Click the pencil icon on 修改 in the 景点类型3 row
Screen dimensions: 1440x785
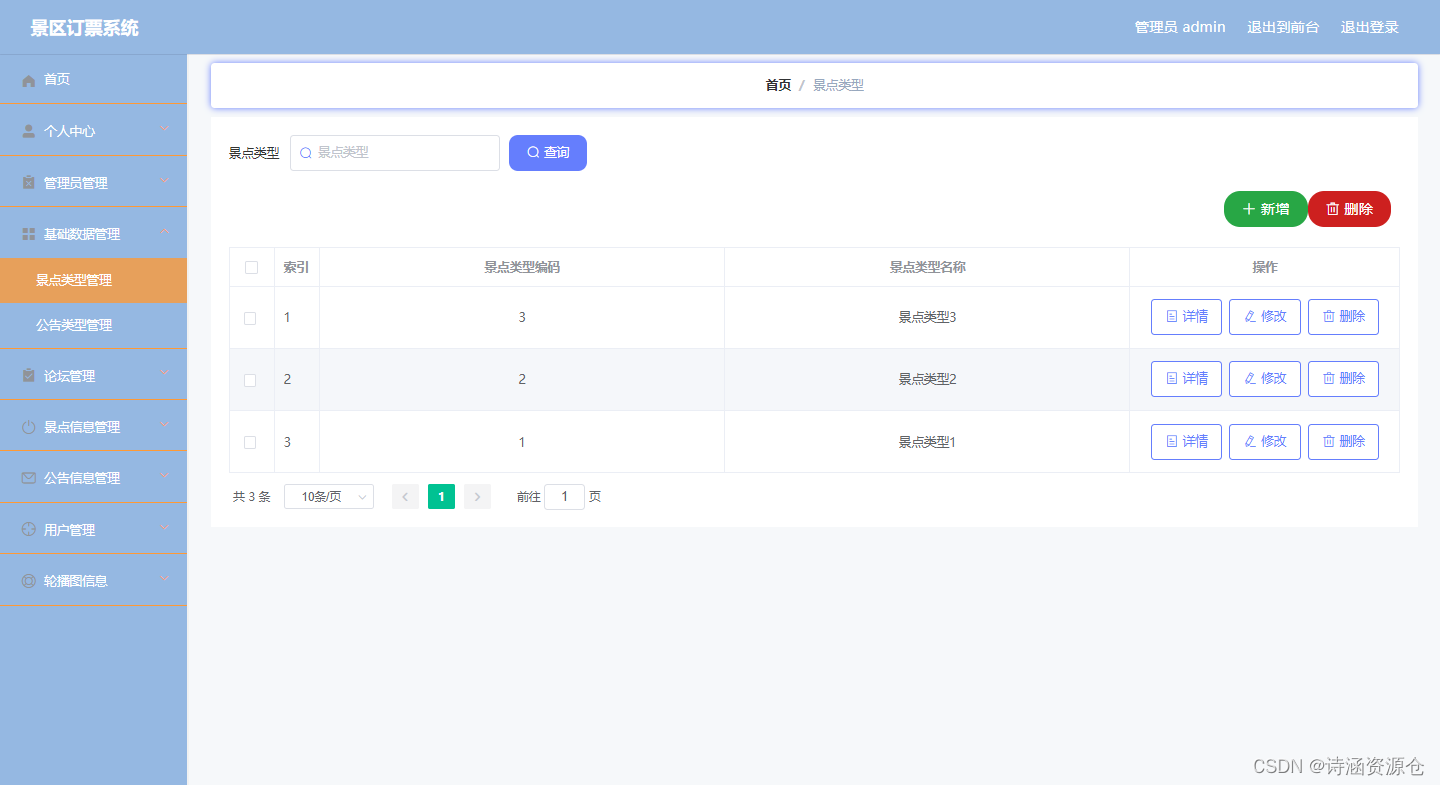click(x=1250, y=316)
